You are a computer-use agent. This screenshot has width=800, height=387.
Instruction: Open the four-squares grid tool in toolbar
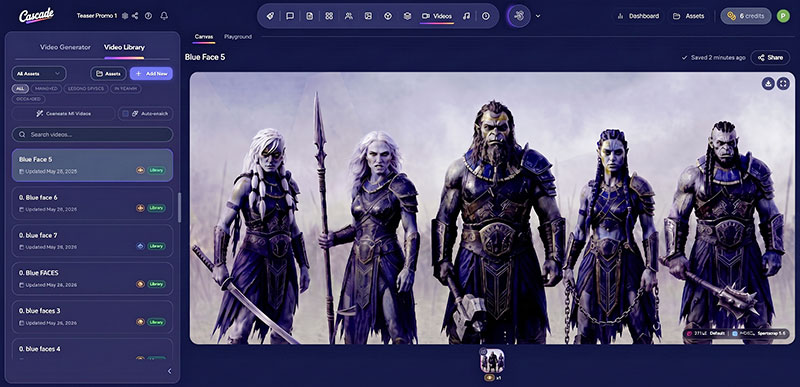[x=329, y=16]
